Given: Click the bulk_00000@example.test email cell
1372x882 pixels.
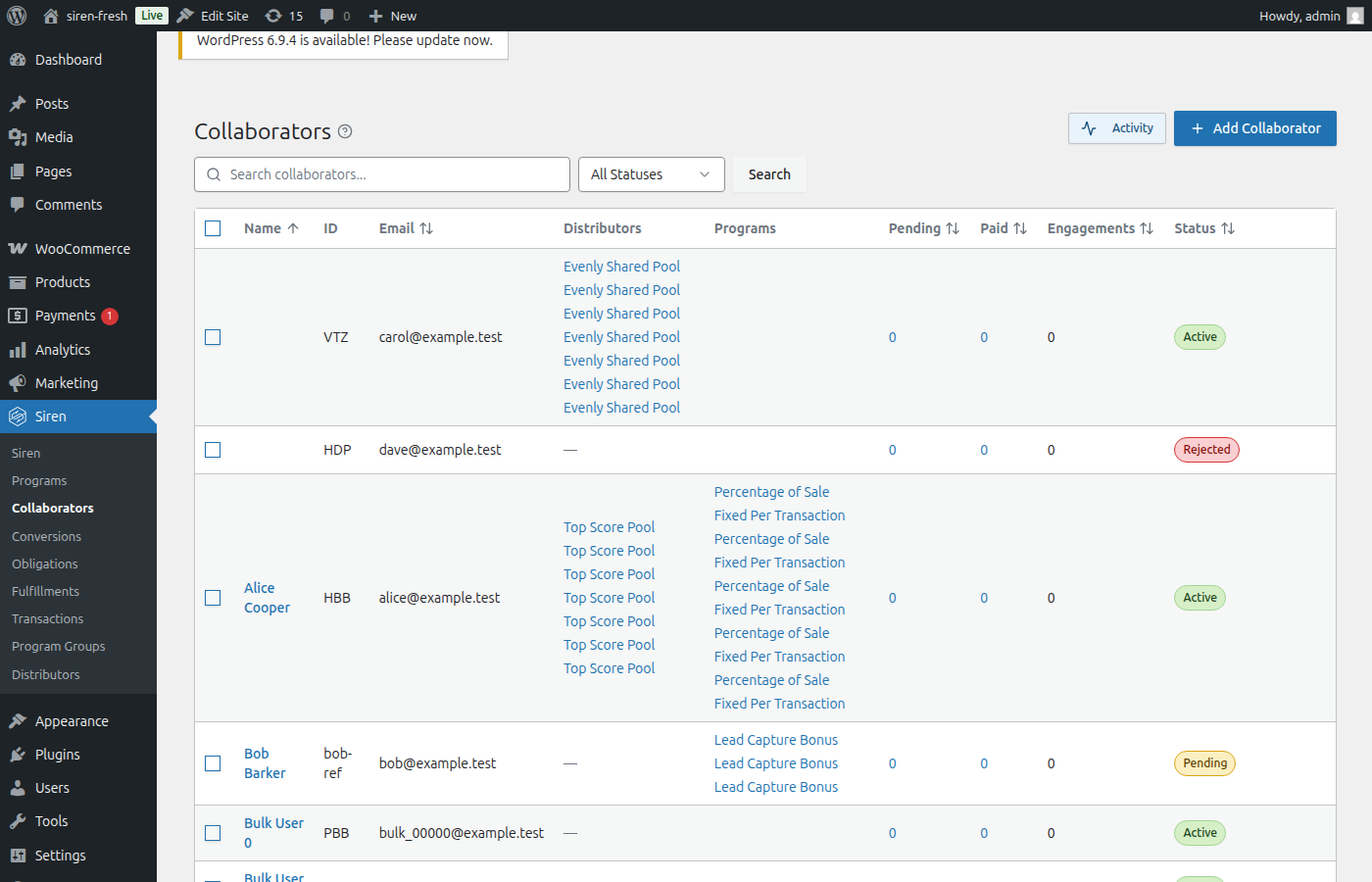Looking at the screenshot, I should 462,833.
